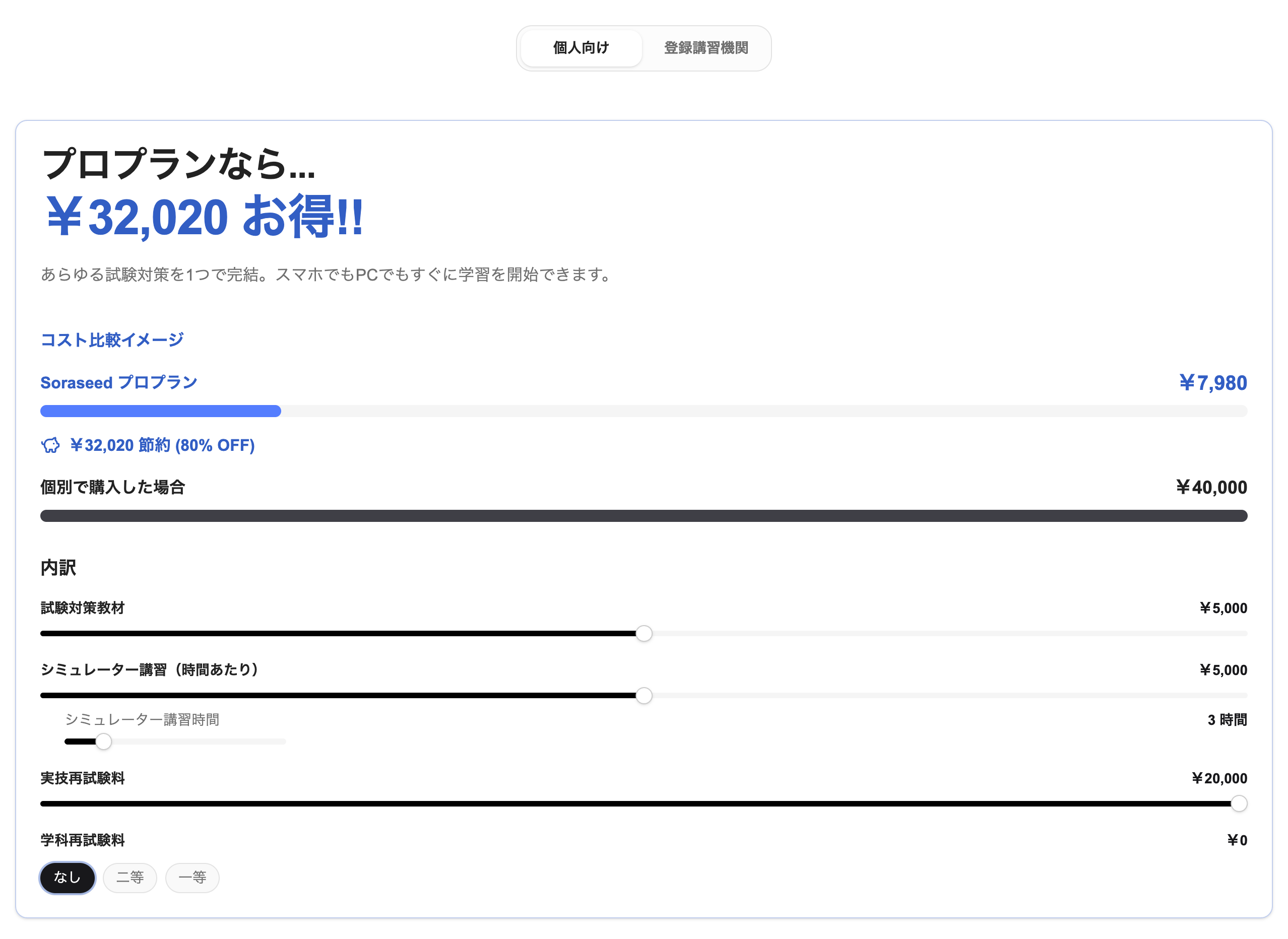The image size is (1288, 939).
Task: Select 二等 for 学科再試験料
Action: [x=130, y=877]
